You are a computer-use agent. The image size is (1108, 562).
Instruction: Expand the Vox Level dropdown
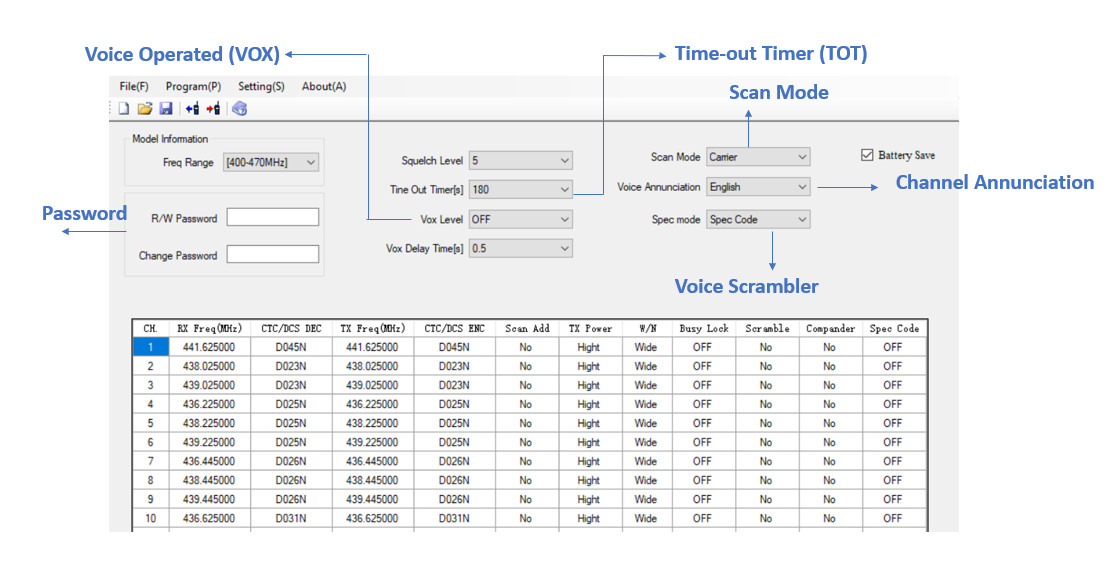520,219
